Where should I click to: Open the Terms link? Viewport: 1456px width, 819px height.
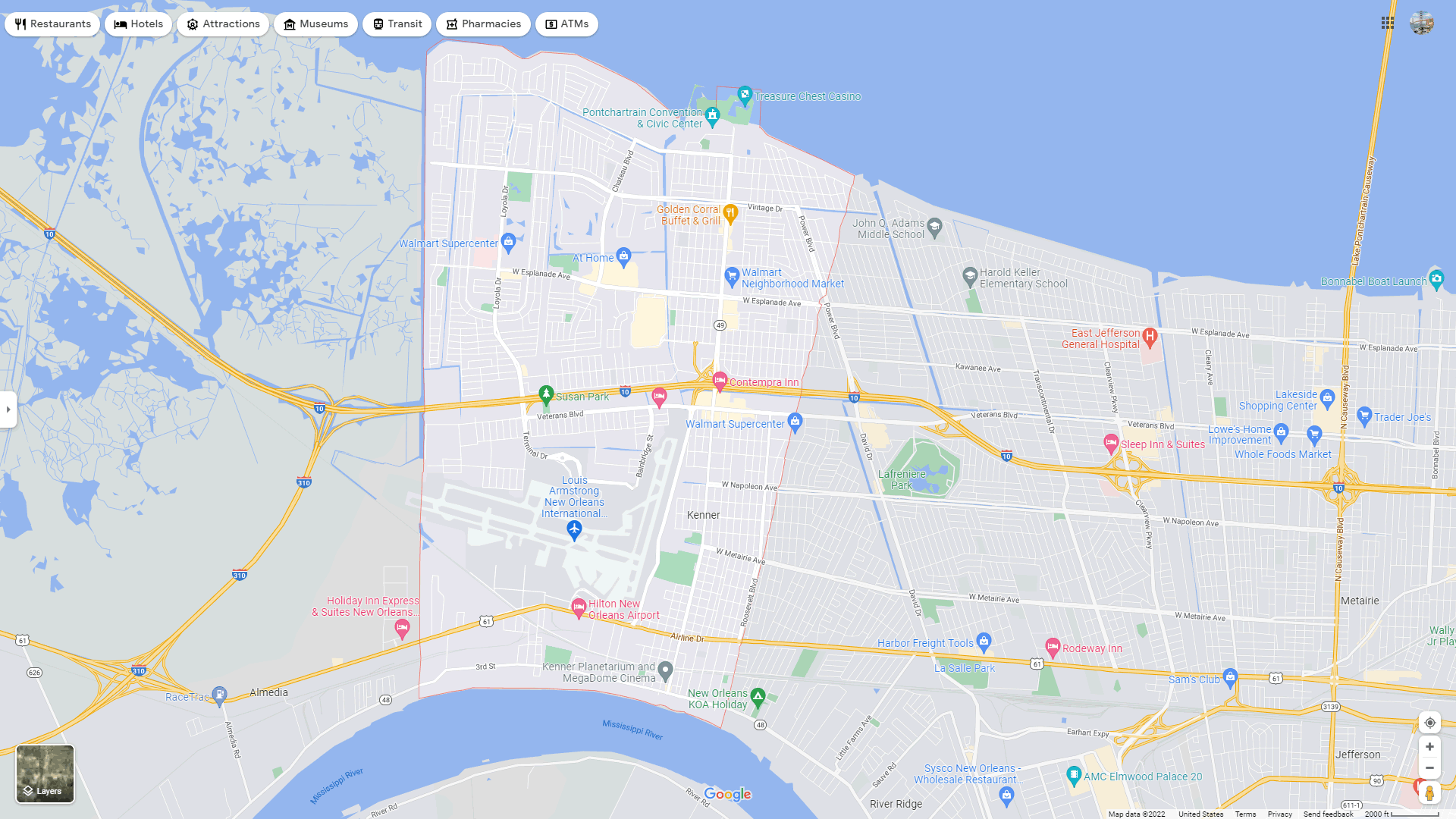[1245, 814]
